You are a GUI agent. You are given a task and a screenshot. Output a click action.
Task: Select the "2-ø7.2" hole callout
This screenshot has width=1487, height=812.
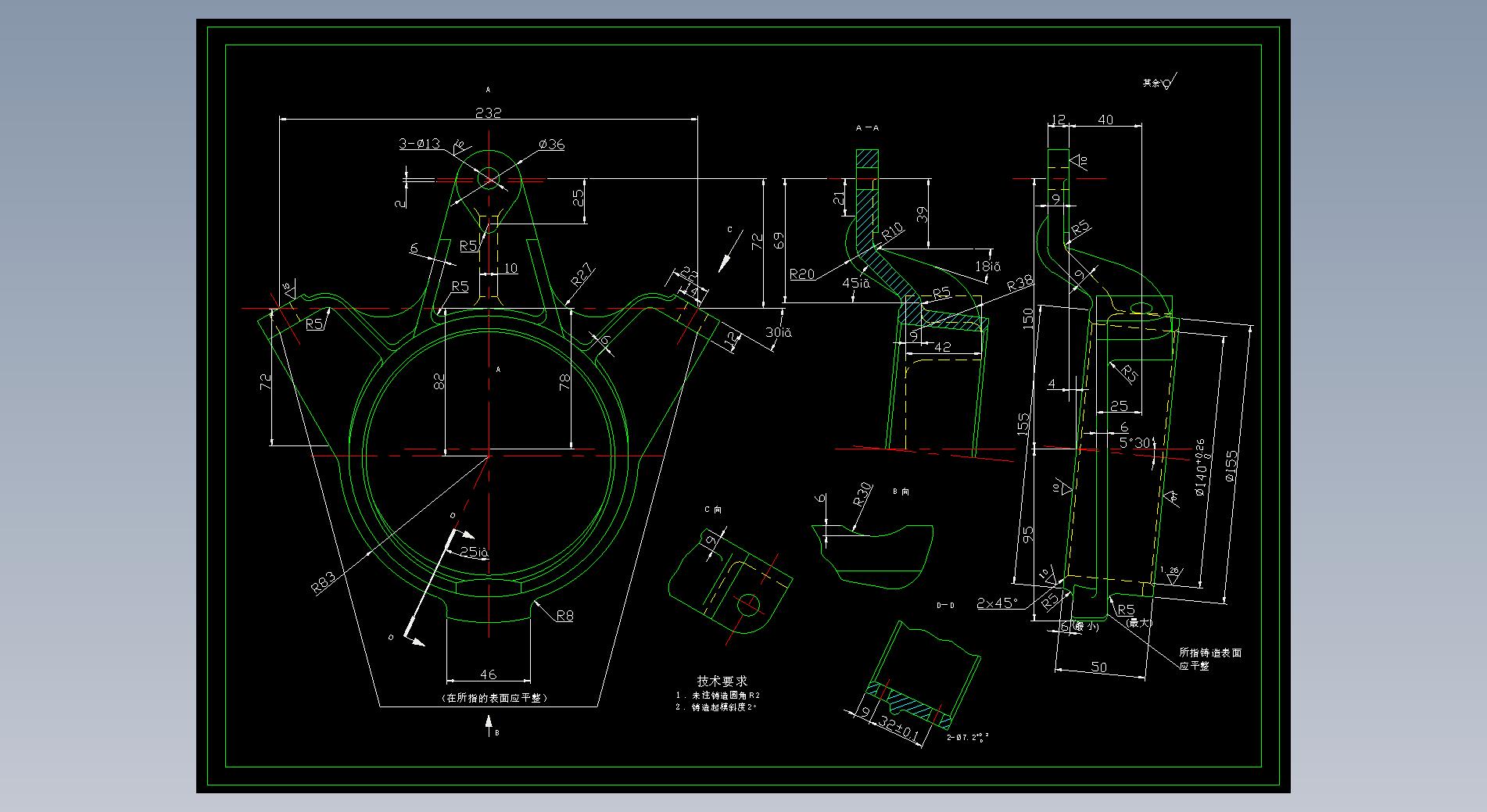pyautogui.click(x=968, y=736)
